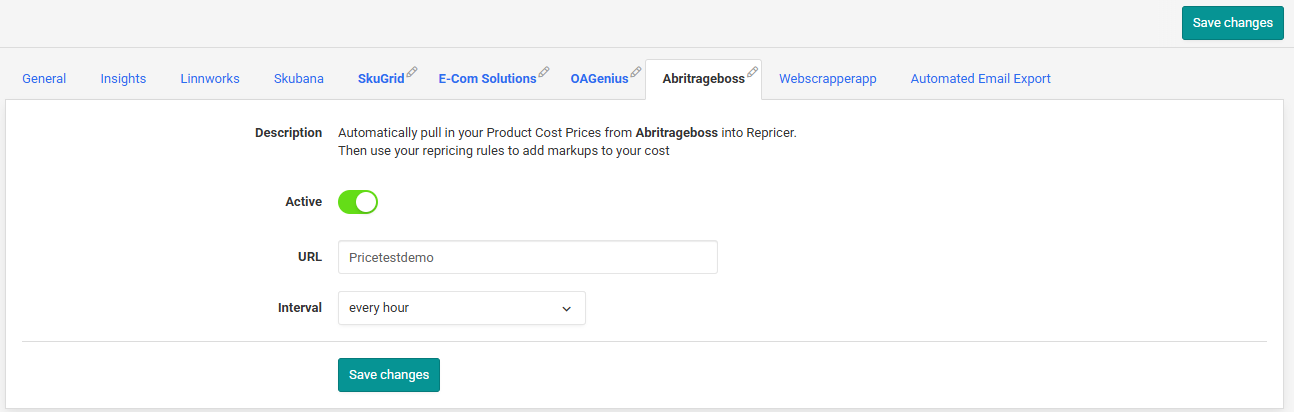This screenshot has height=412, width=1294.
Task: Click the plug icon beside SkuGrid
Action: click(x=412, y=72)
